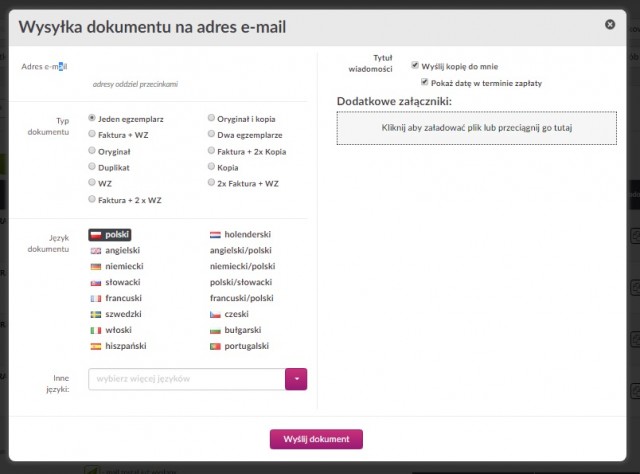Uncheck Pokaż datę w terminie zapłaty
This screenshot has width=640, height=474.
[424, 82]
